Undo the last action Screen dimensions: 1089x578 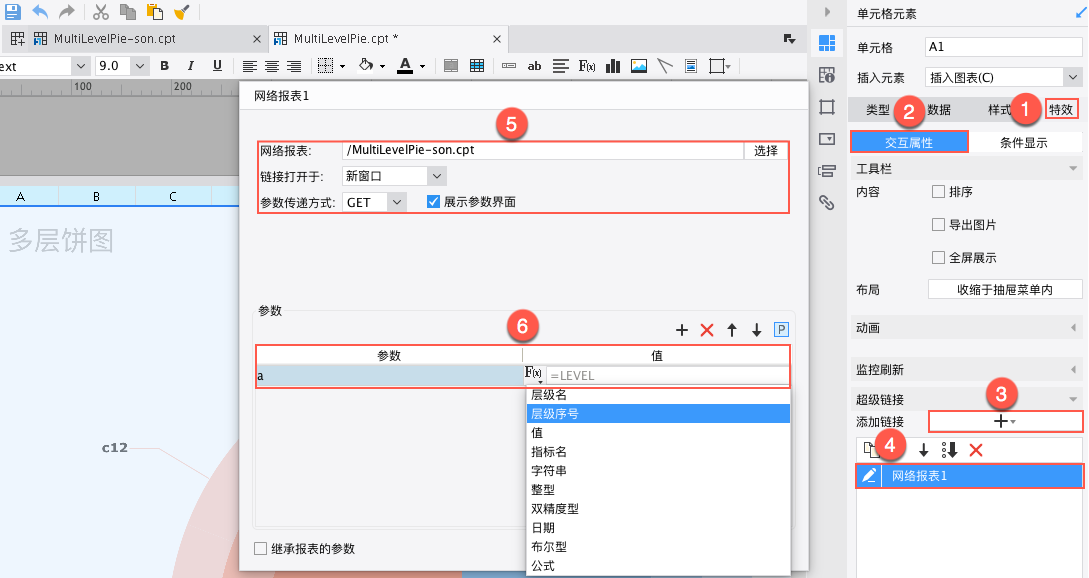[x=40, y=11]
